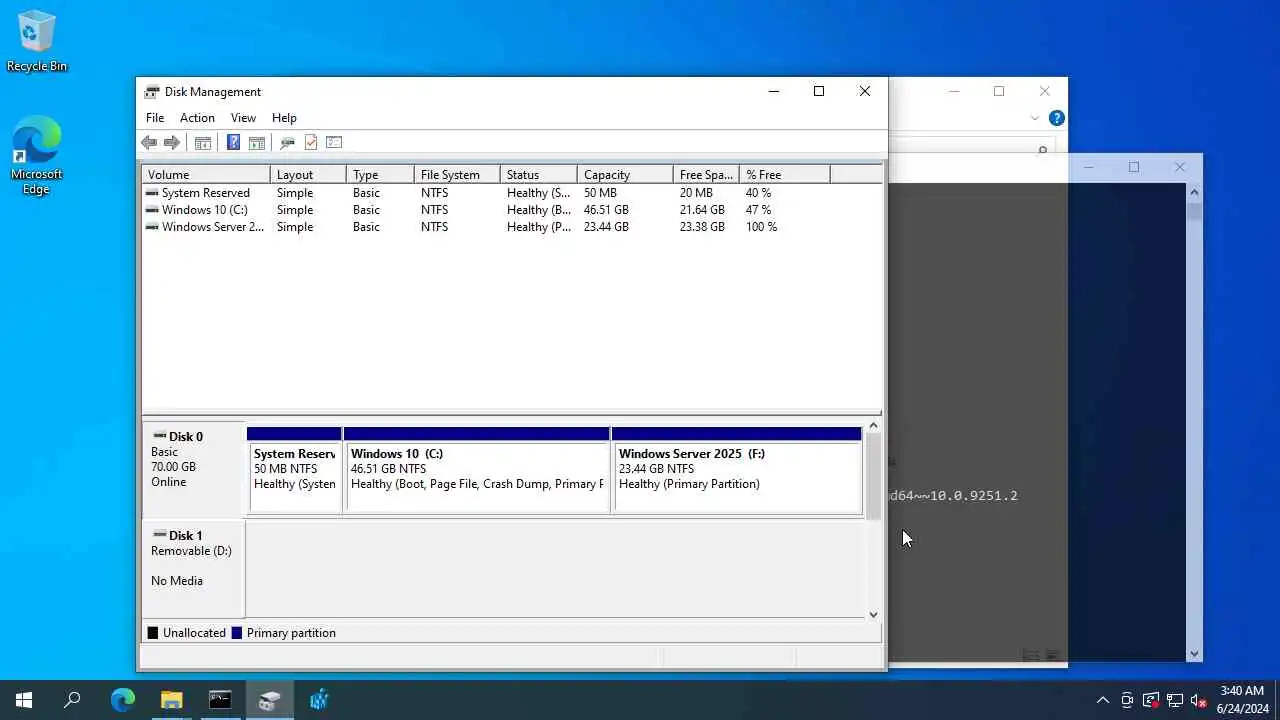Click the Disk Management title bar icon

tap(152, 92)
